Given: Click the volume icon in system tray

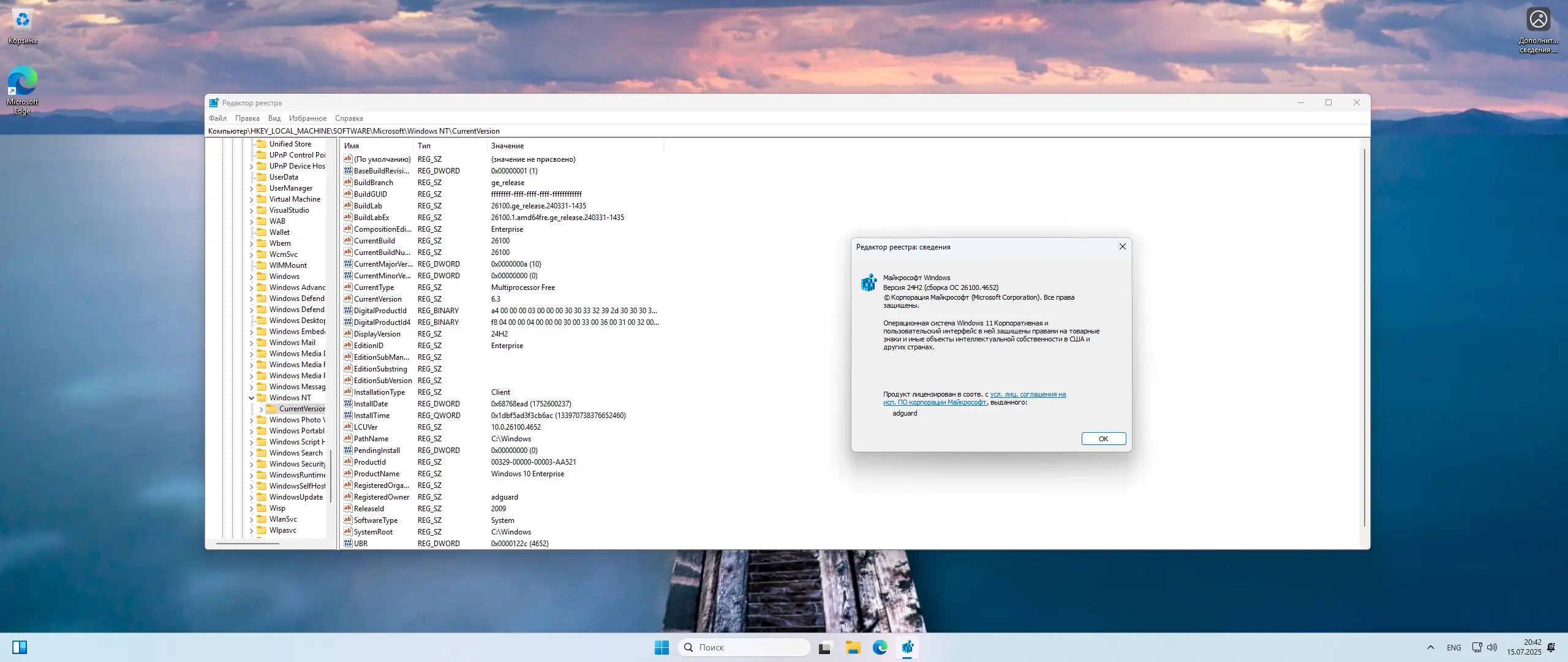Looking at the screenshot, I should pos(1492,647).
